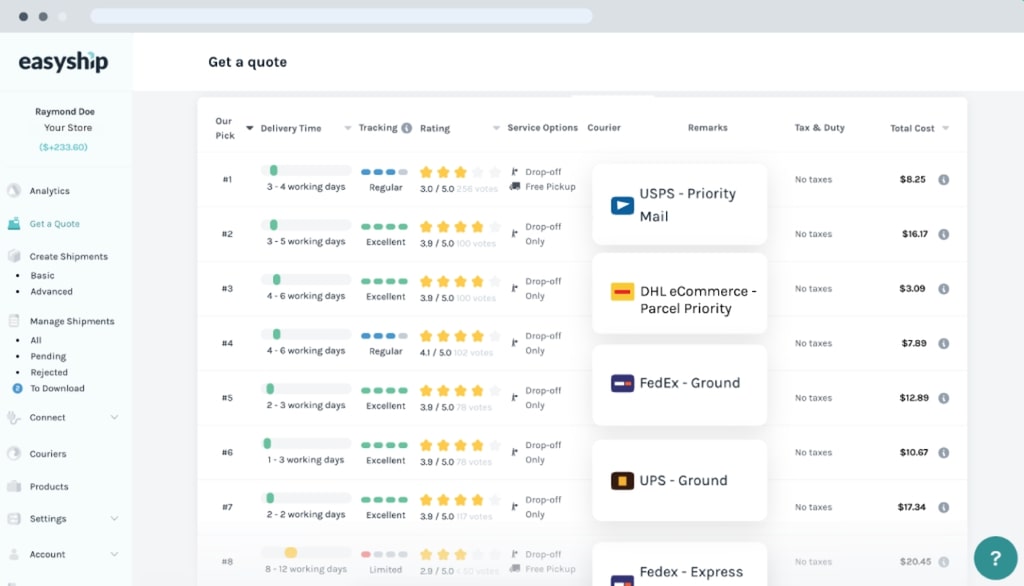Open Get a Quote menu item

pos(54,224)
